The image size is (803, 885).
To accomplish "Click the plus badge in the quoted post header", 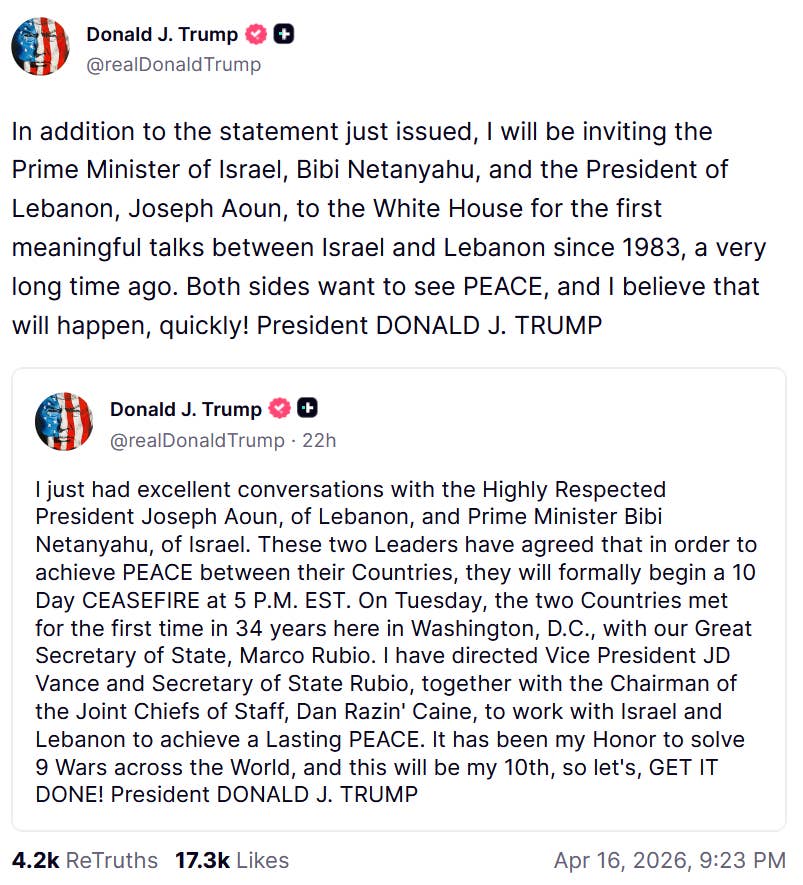I will (309, 409).
